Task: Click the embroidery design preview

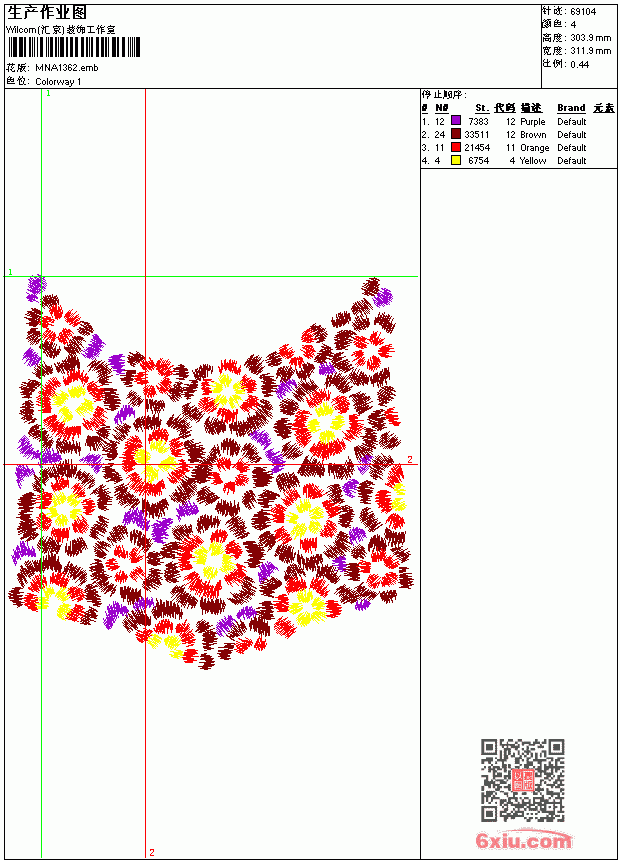Action: pos(211,472)
